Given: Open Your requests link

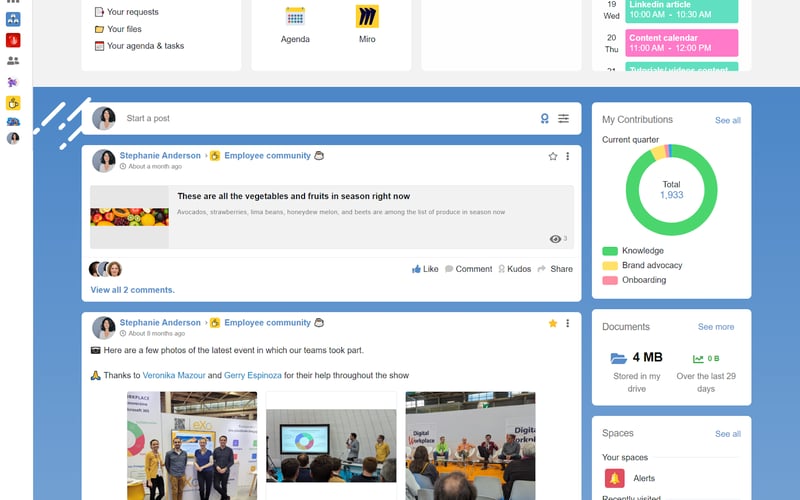Looking at the screenshot, I should tap(133, 12).
